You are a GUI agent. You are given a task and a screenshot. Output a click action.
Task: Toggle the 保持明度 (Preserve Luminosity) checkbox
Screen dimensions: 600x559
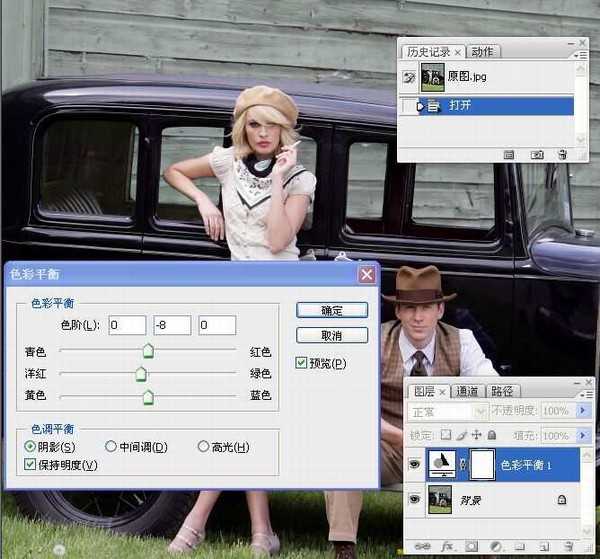(x=31, y=465)
